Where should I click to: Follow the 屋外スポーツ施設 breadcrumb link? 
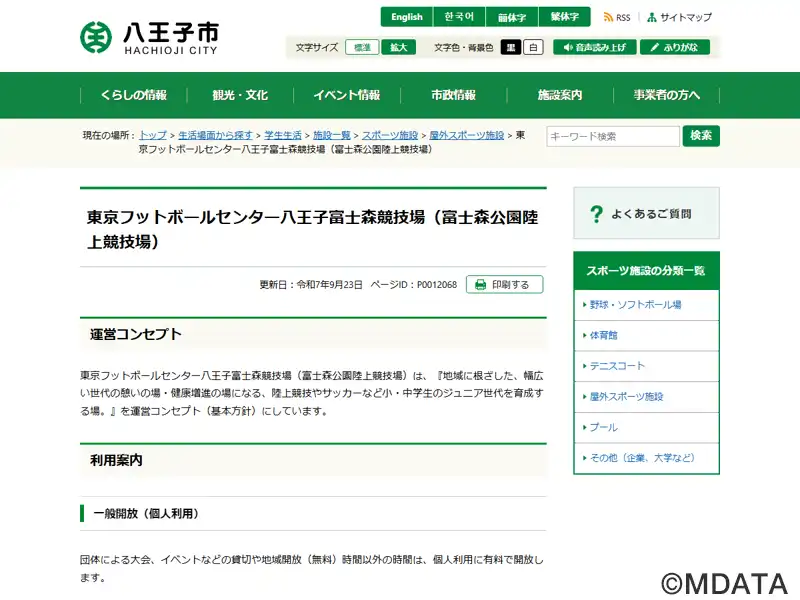(x=467, y=135)
